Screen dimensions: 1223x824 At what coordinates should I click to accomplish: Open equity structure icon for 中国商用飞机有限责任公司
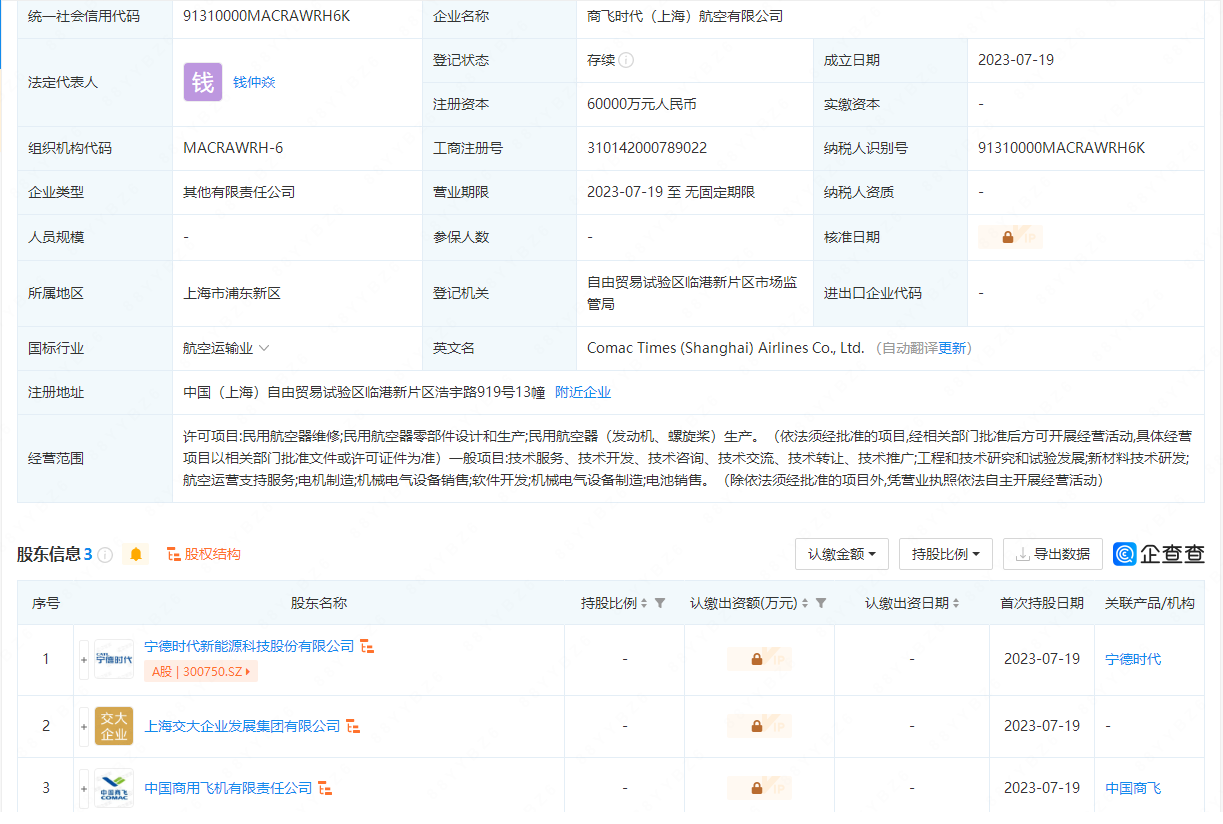pyautogui.click(x=325, y=788)
